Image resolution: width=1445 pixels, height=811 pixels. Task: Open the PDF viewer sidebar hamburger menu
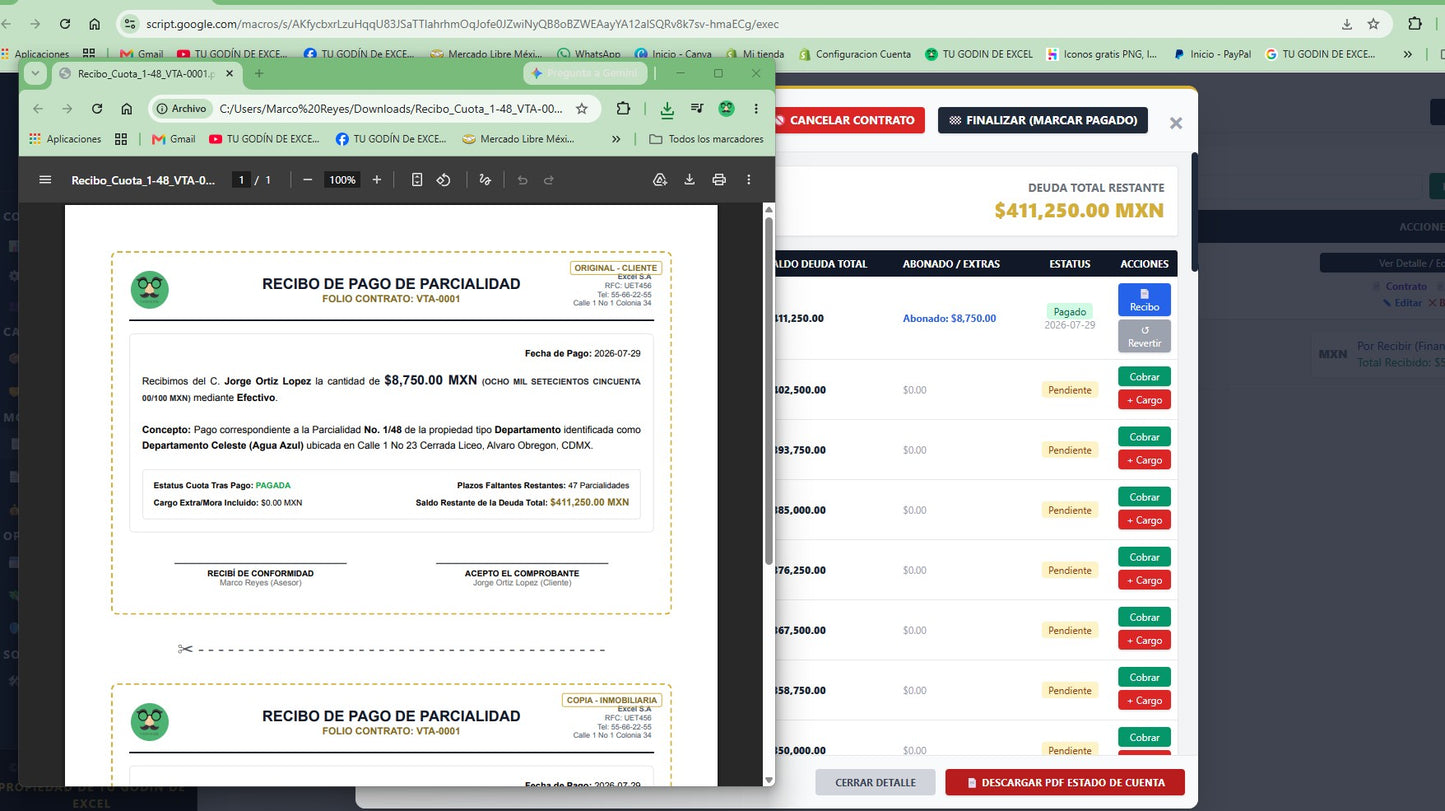[45, 180]
